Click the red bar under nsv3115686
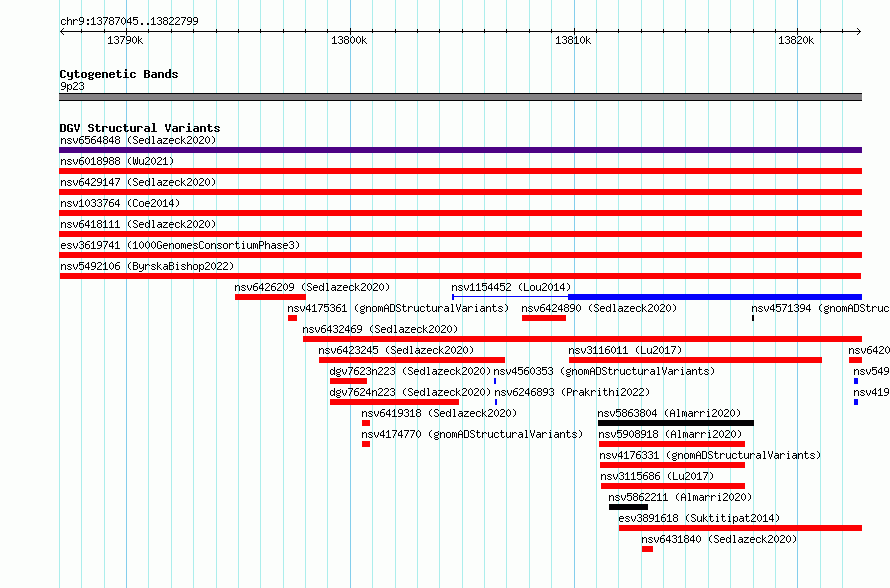890x588 pixels. [673, 486]
